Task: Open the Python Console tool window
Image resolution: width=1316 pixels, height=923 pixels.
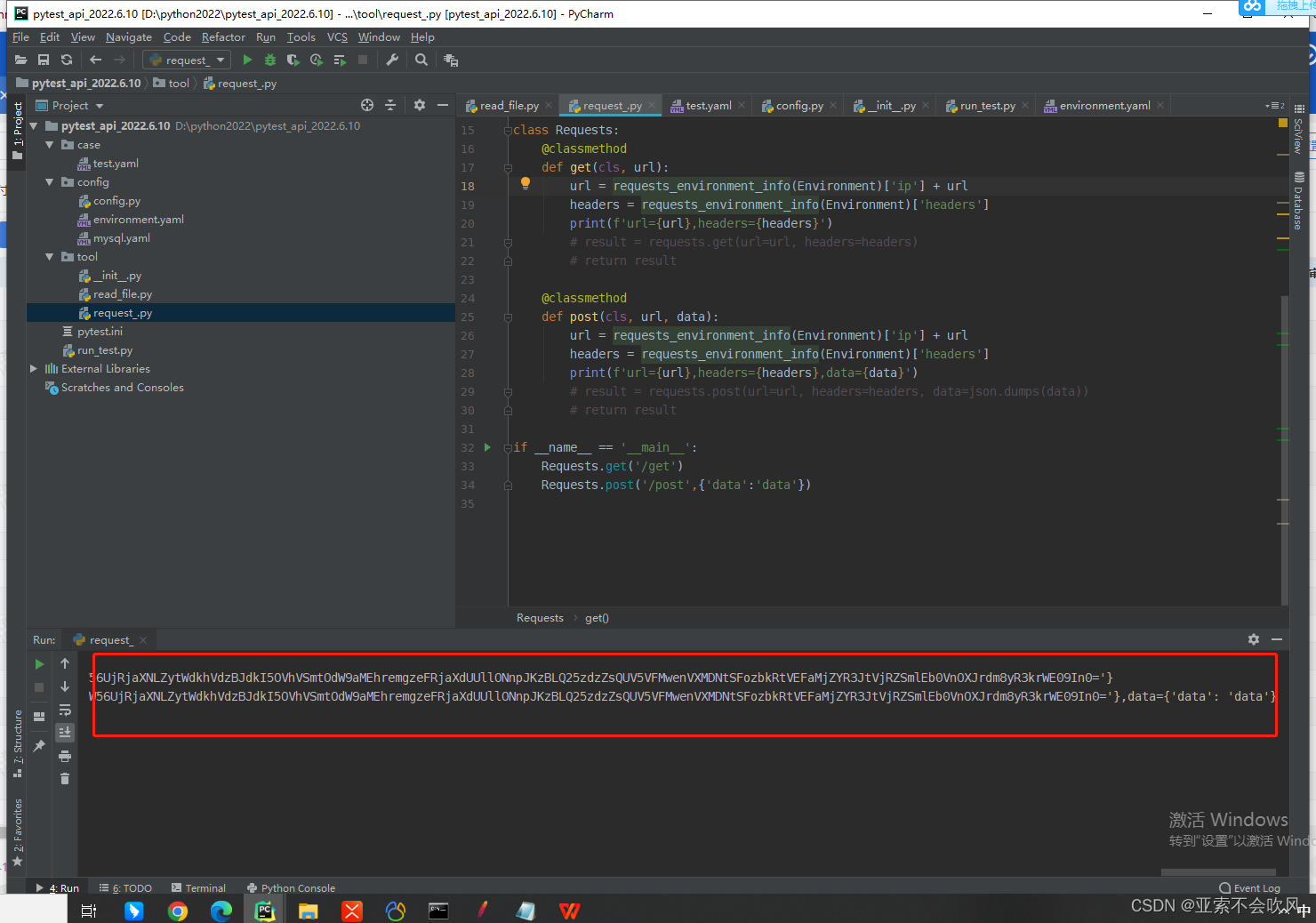Action: (291, 887)
